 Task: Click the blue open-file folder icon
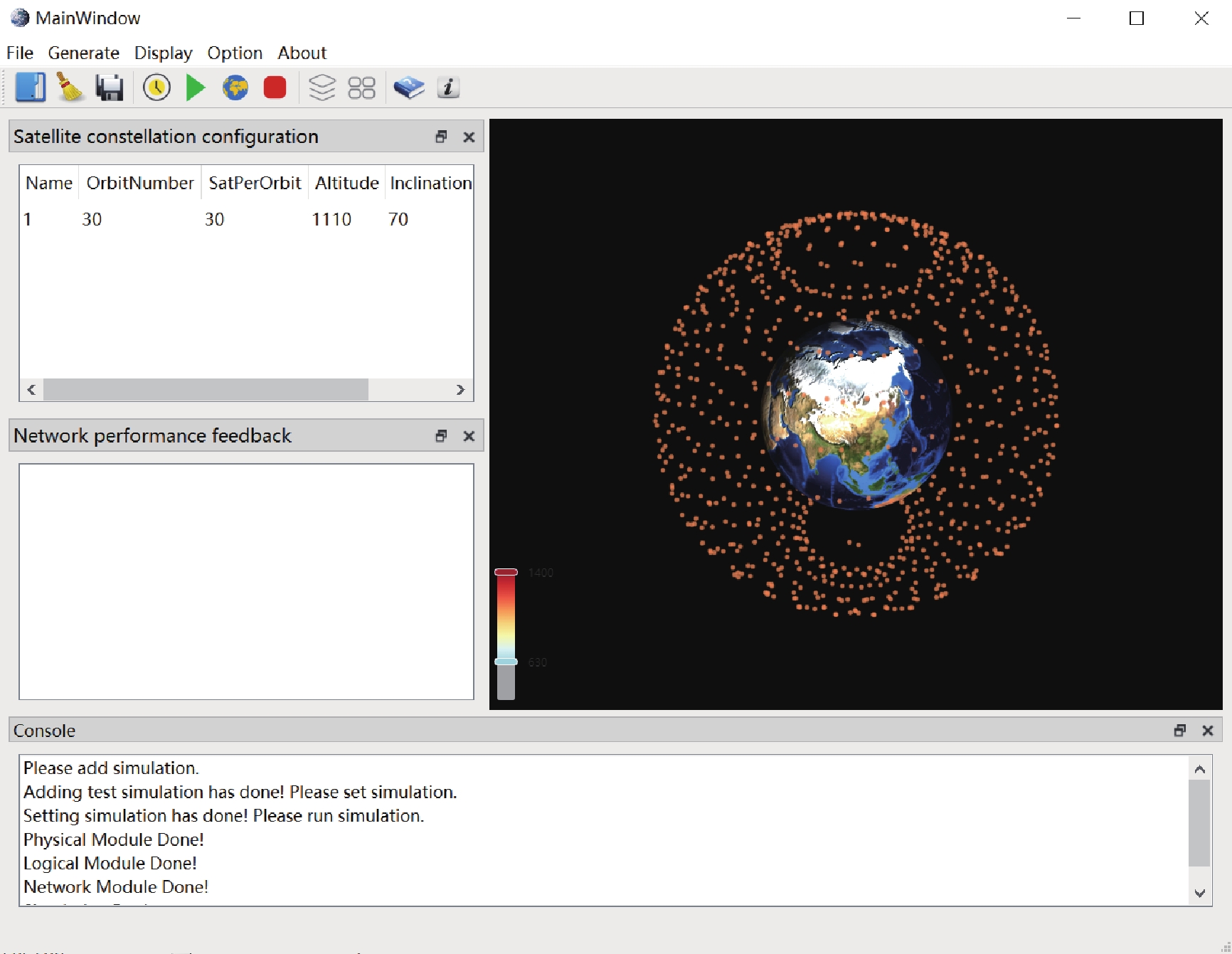click(31, 88)
